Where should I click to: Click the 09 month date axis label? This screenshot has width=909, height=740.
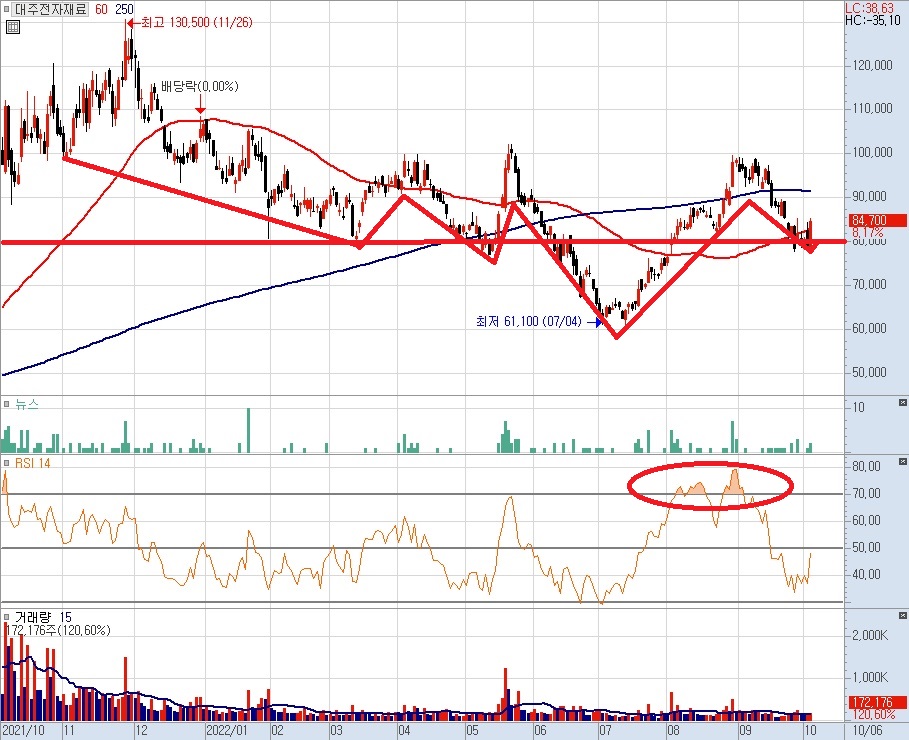(x=744, y=730)
